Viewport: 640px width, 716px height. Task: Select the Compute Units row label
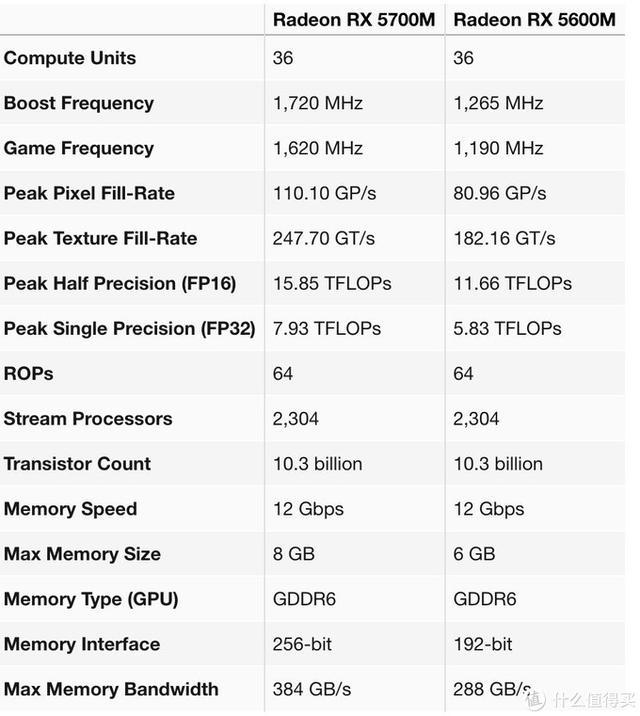[x=70, y=58]
